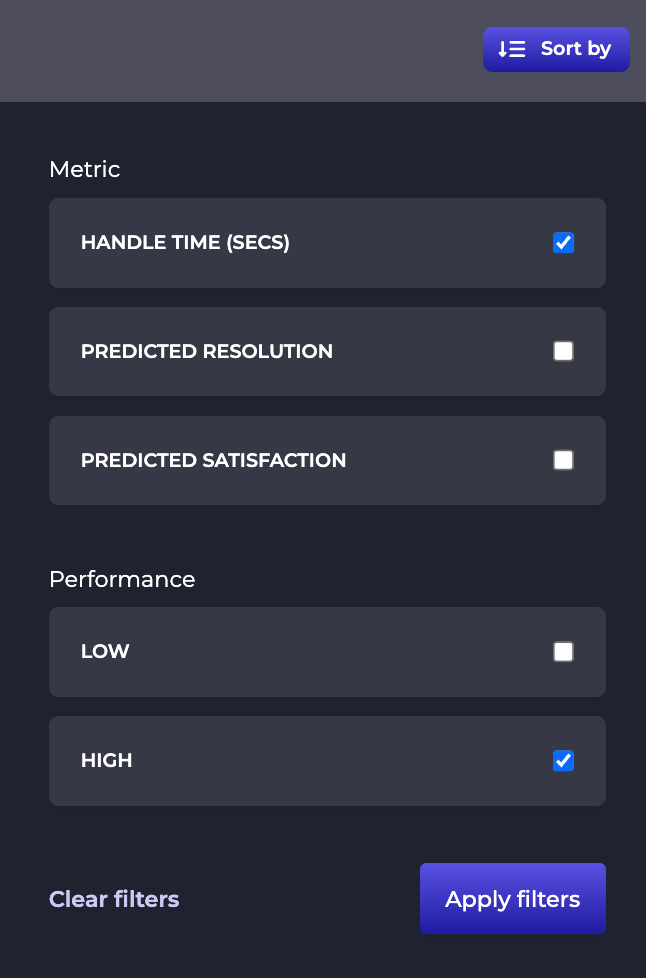The image size is (646, 978).
Task: Uncheck the Handle Time (Secs) checkbox
Action: [x=563, y=243]
